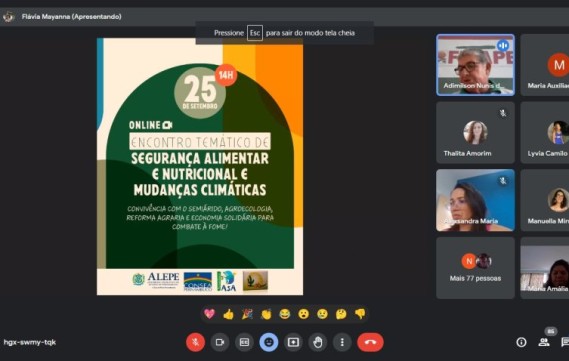Click the Flávia Mayanna (Apresentando) label
Viewport: 569px width, 361px height.
pyautogui.click(x=71, y=17)
